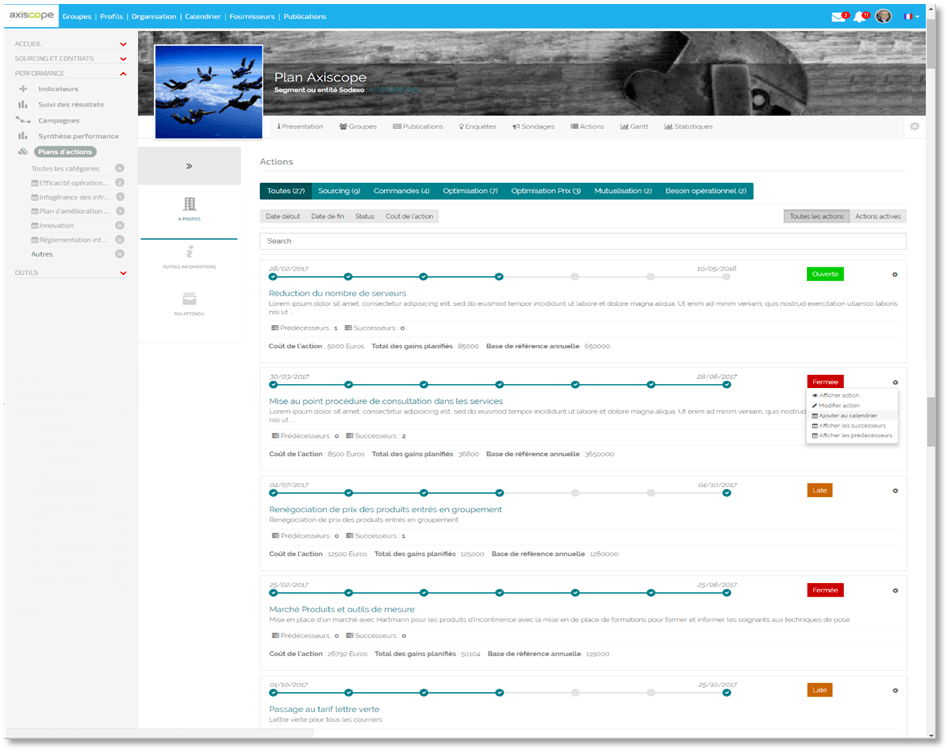Sort actions by Status

point(364,217)
